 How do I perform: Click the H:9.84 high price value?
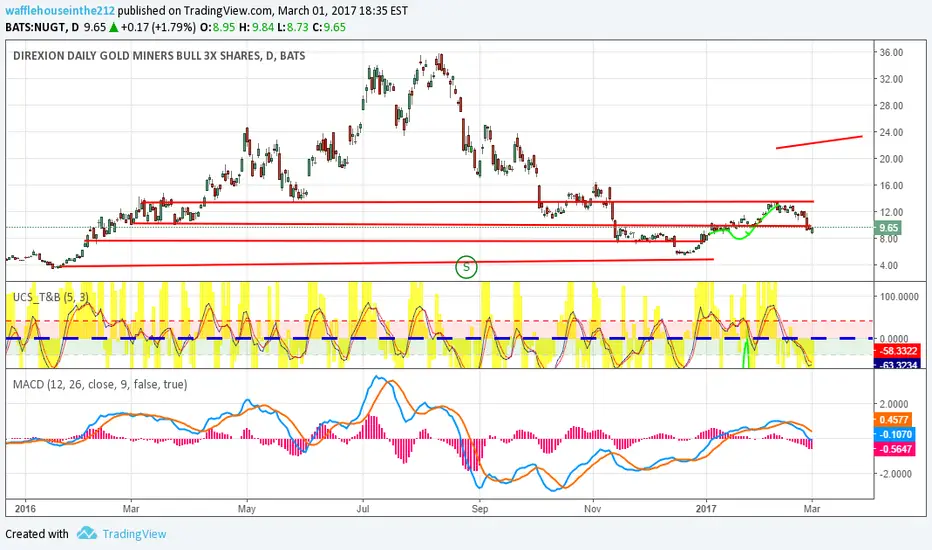[258, 27]
